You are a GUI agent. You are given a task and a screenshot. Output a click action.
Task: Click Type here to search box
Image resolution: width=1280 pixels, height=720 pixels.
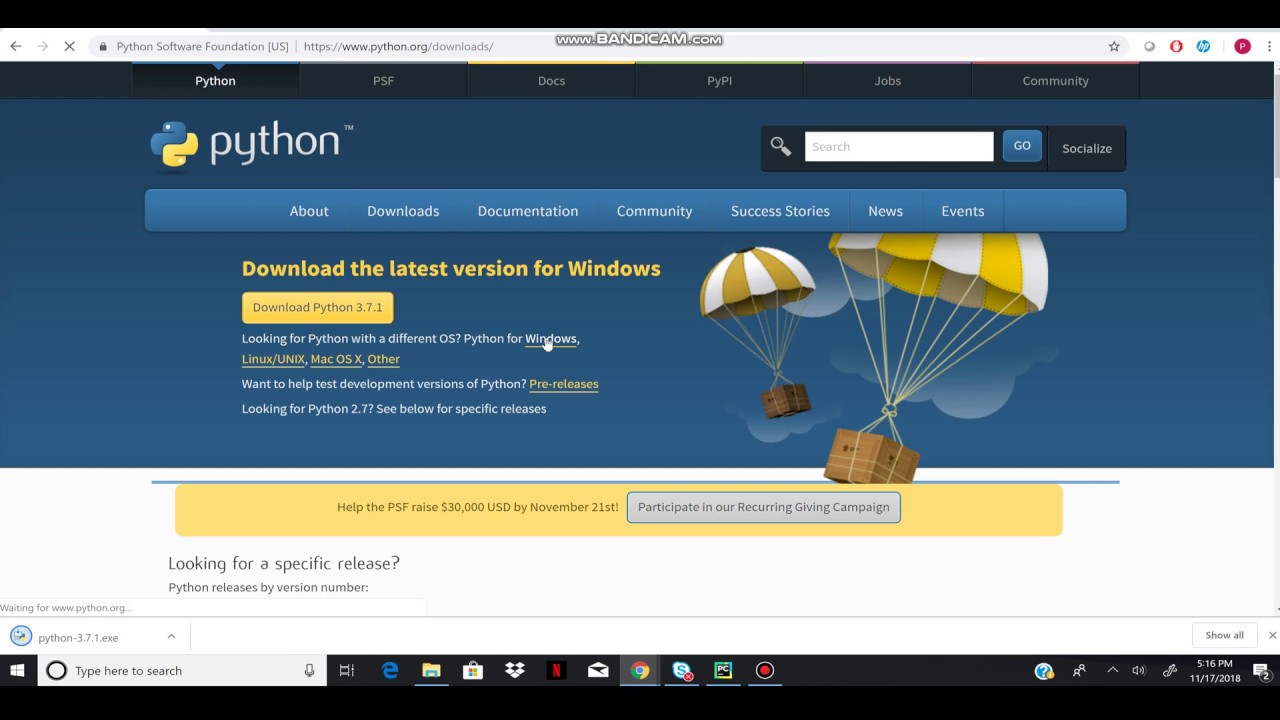182,670
